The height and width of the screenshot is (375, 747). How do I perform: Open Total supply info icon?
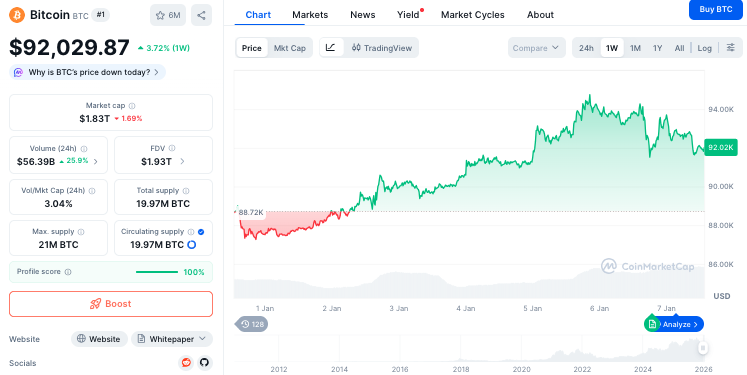(186, 191)
